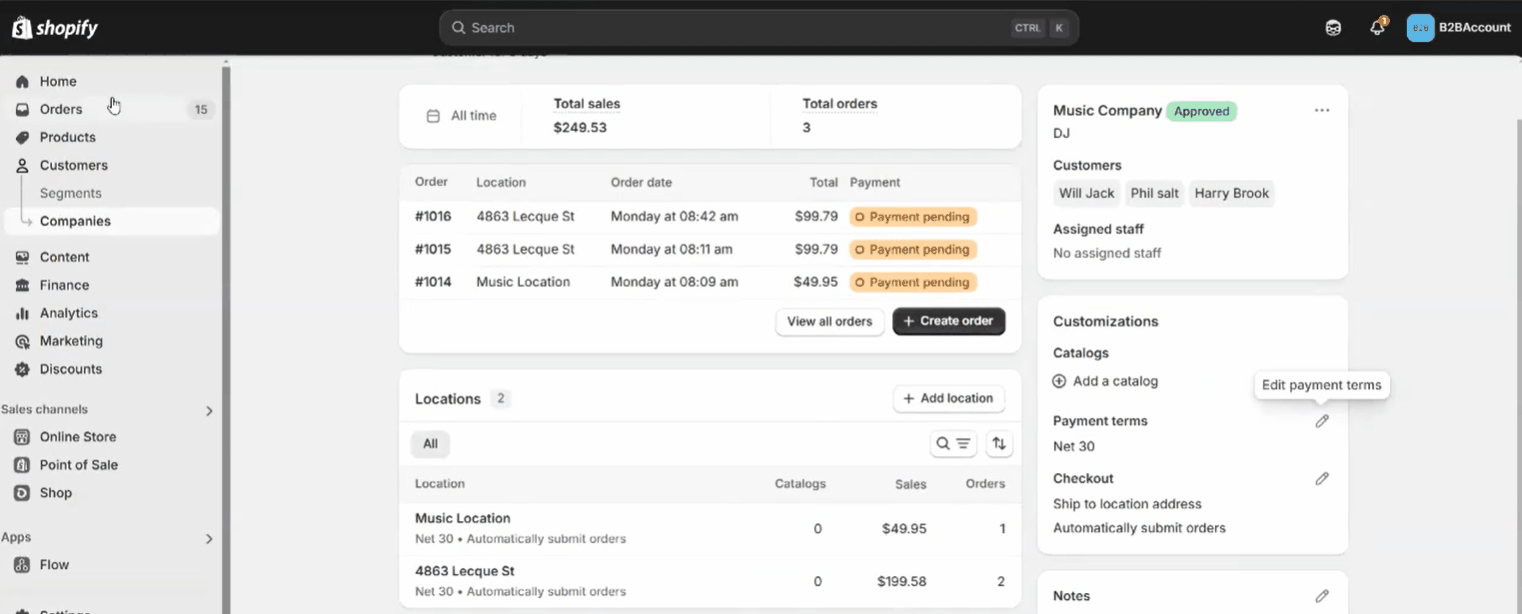Click the search and filter locations icon
Image resolution: width=1522 pixels, height=614 pixels.
coord(953,444)
